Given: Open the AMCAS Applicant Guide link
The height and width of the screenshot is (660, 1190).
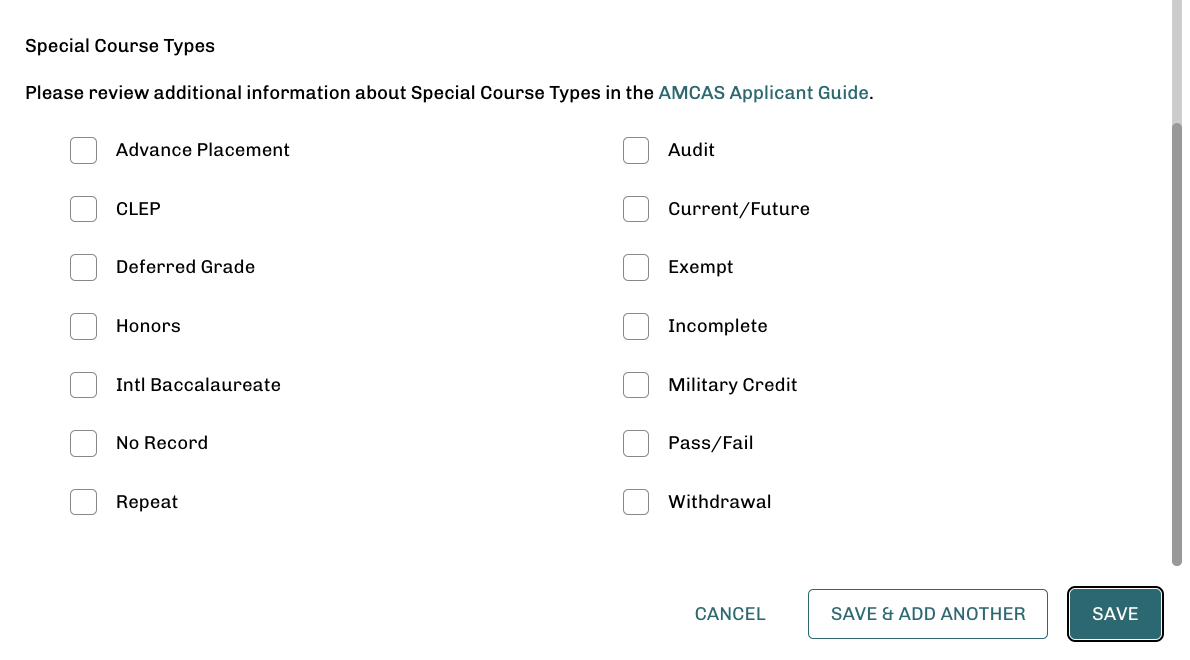Looking at the screenshot, I should [763, 92].
